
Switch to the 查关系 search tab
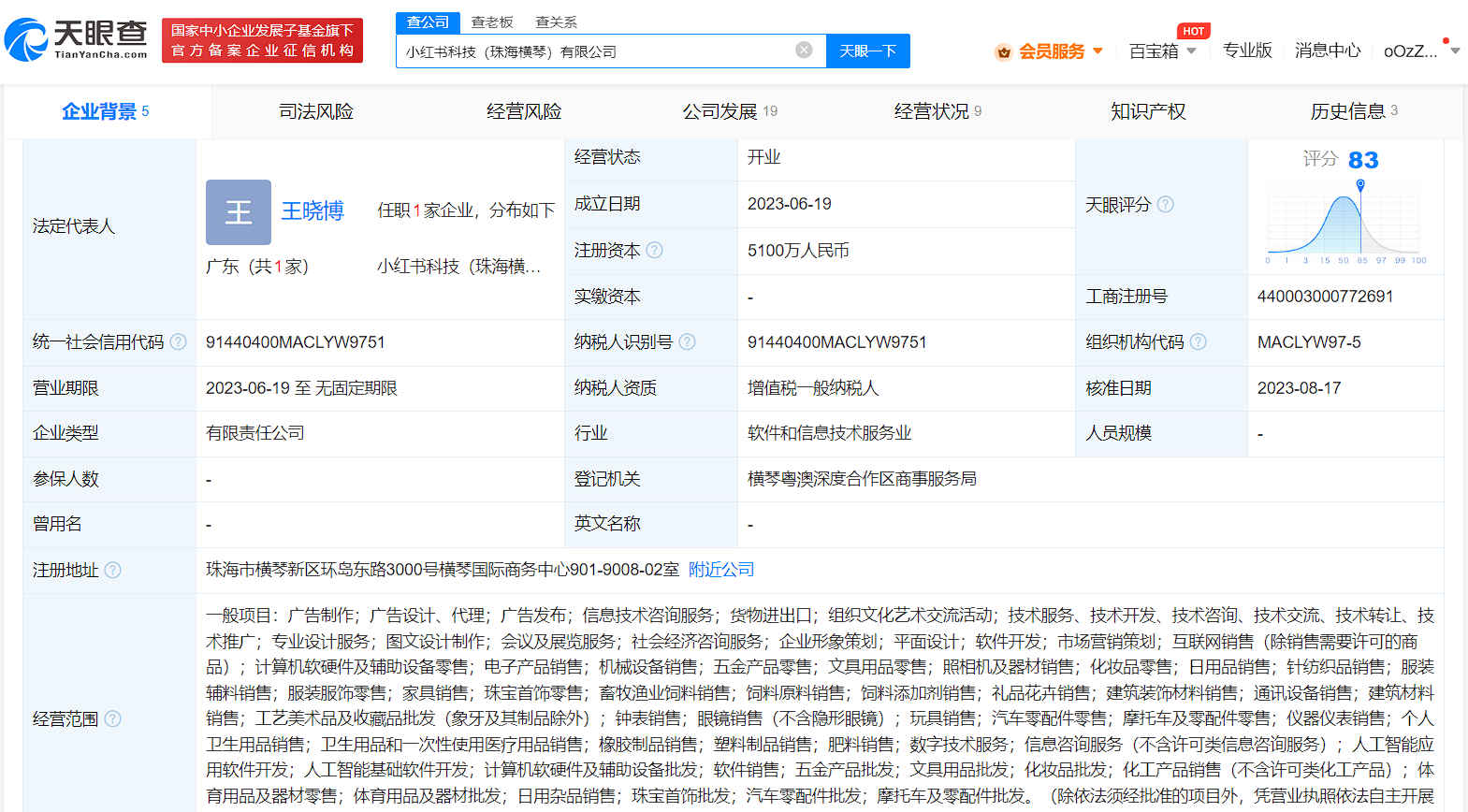click(x=556, y=22)
